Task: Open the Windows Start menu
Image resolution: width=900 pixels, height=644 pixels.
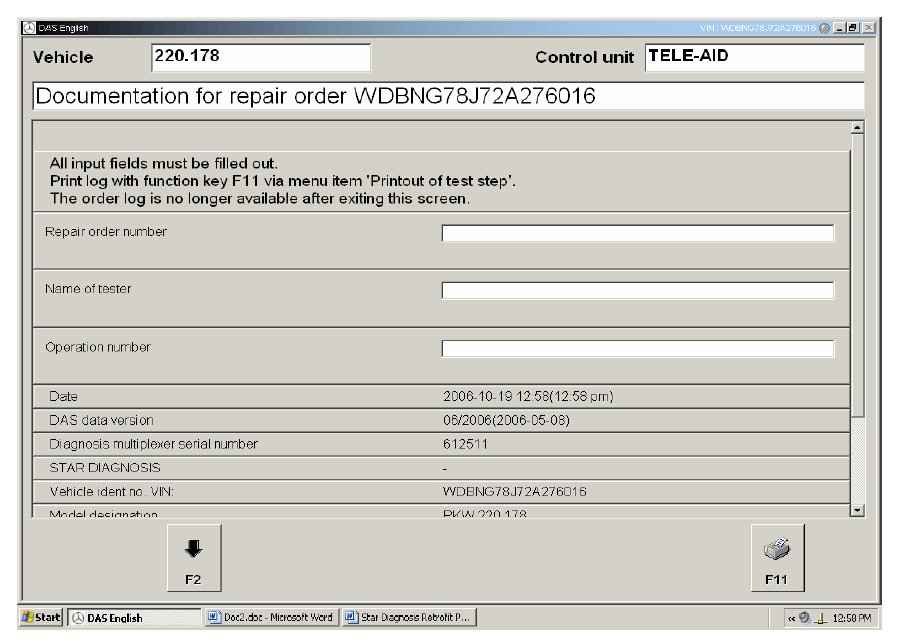Action: click(x=41, y=617)
